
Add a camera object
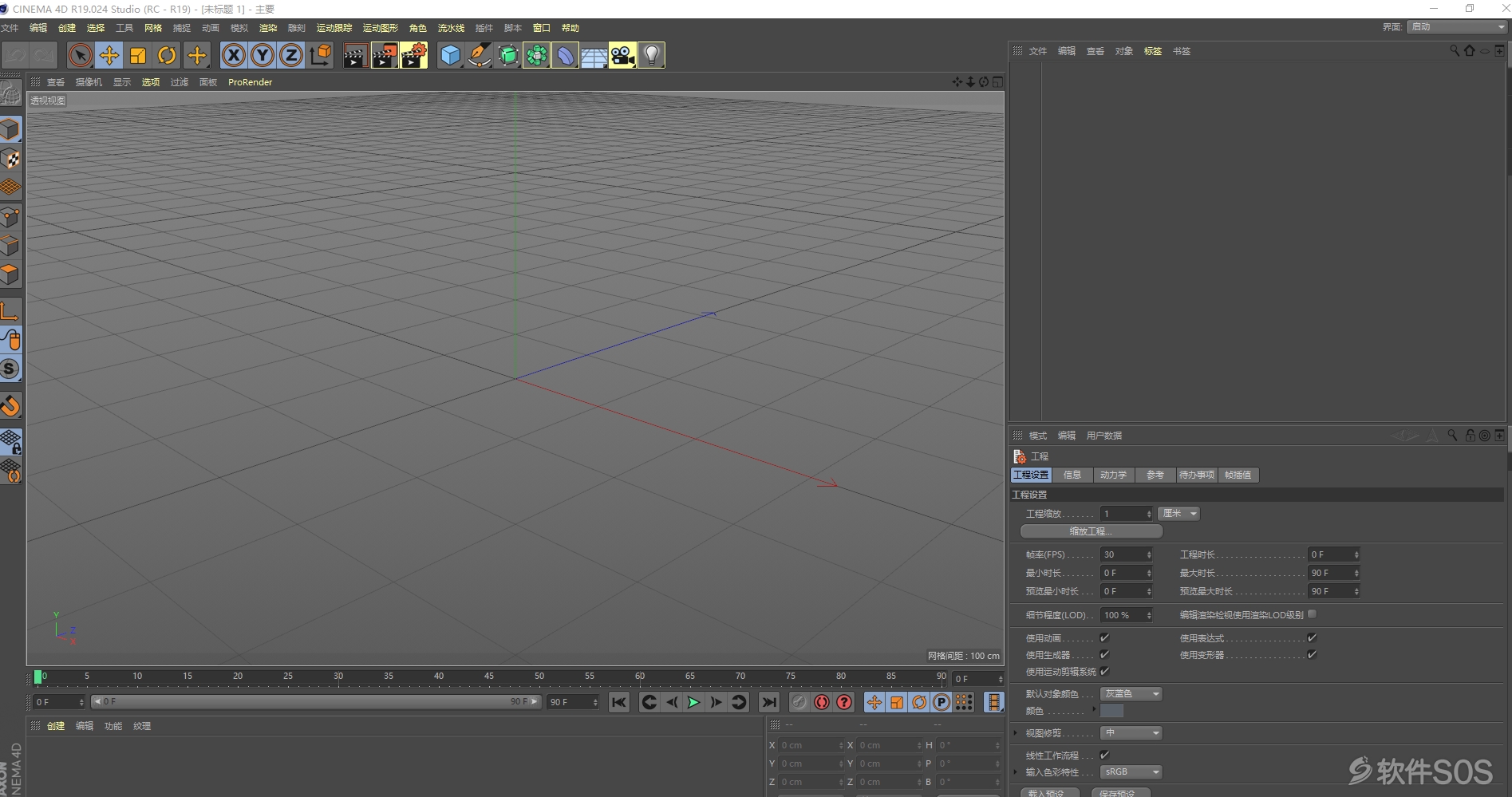click(623, 55)
